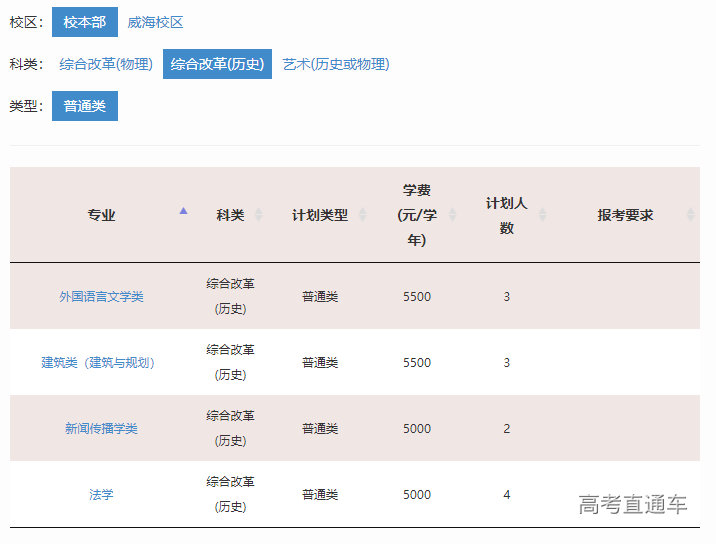Select the 校本部 campus option

(85, 22)
